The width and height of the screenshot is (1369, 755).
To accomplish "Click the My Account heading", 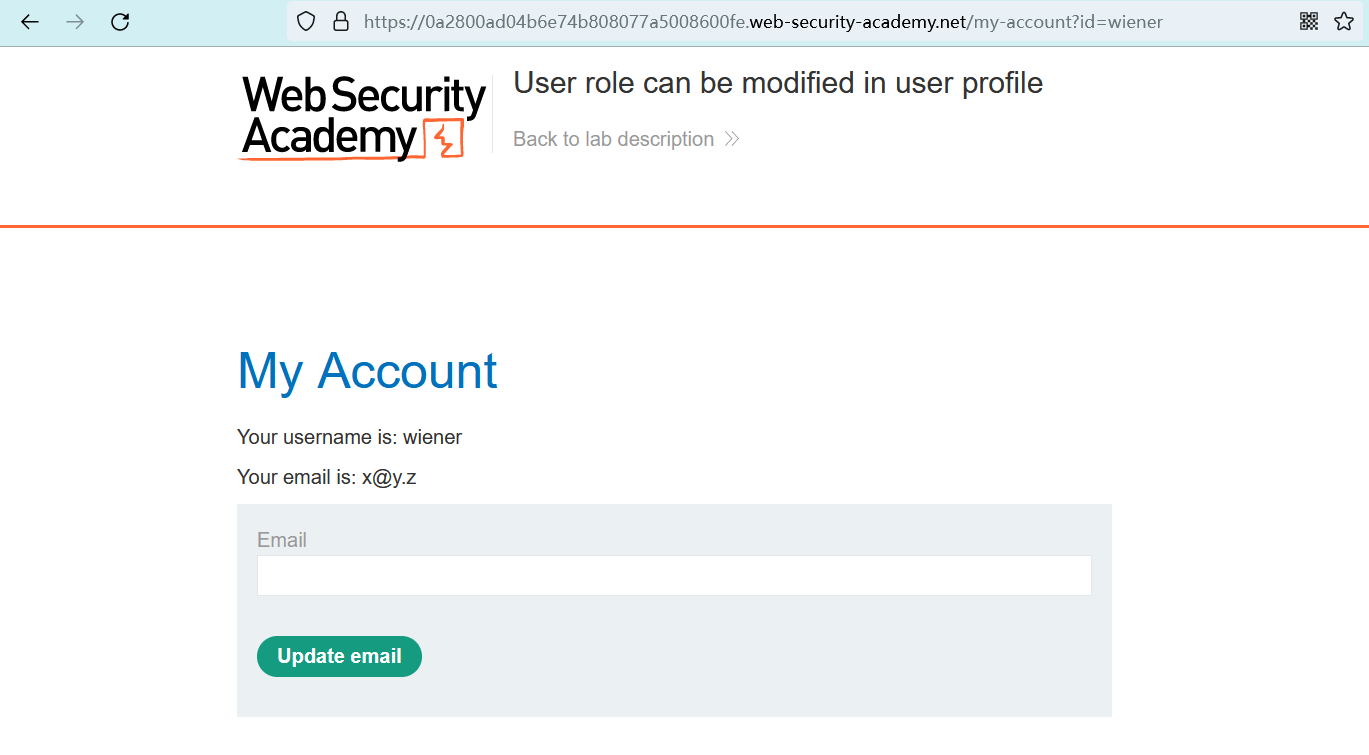I will coord(367,371).
